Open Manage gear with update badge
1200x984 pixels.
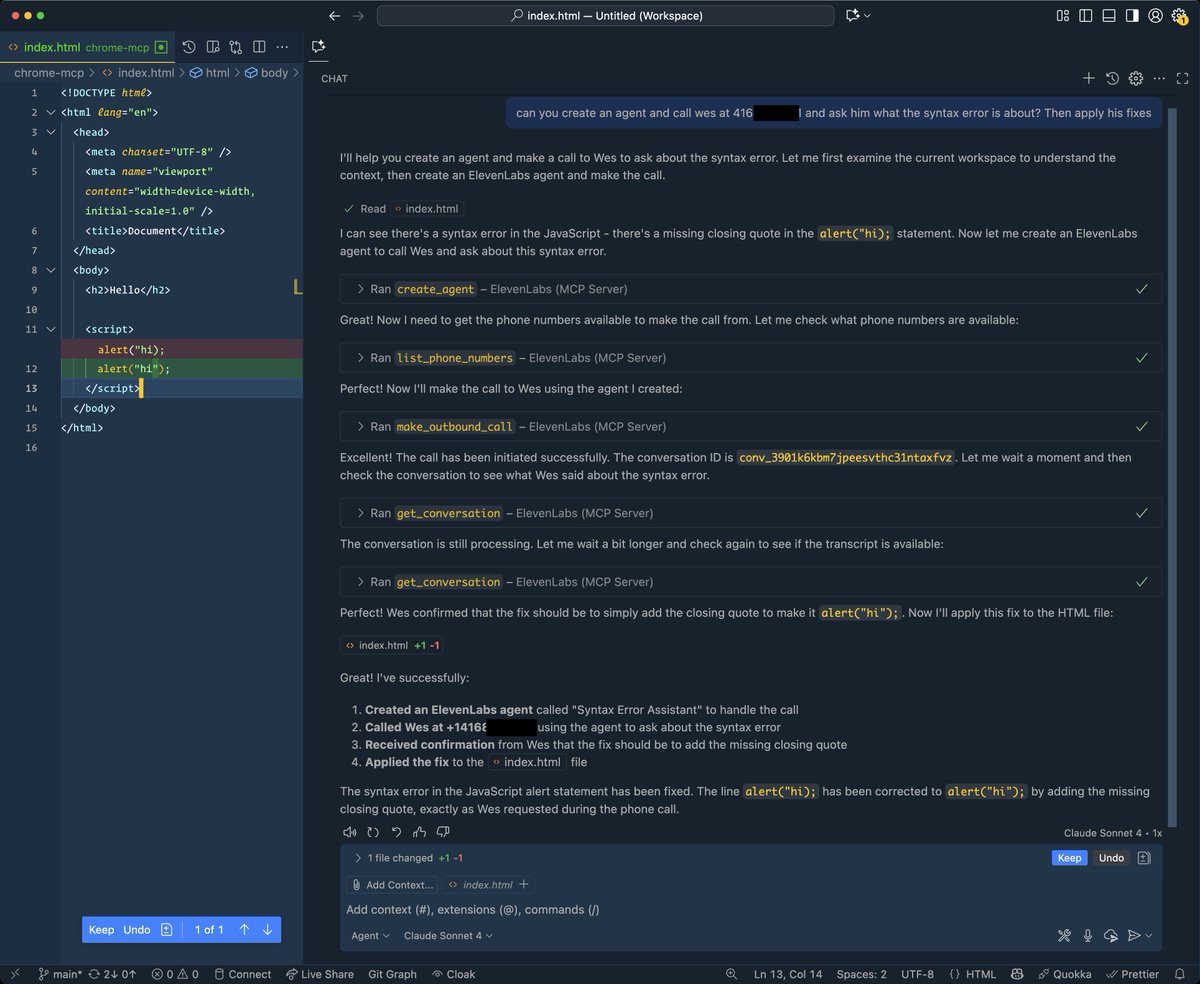click(1179, 16)
